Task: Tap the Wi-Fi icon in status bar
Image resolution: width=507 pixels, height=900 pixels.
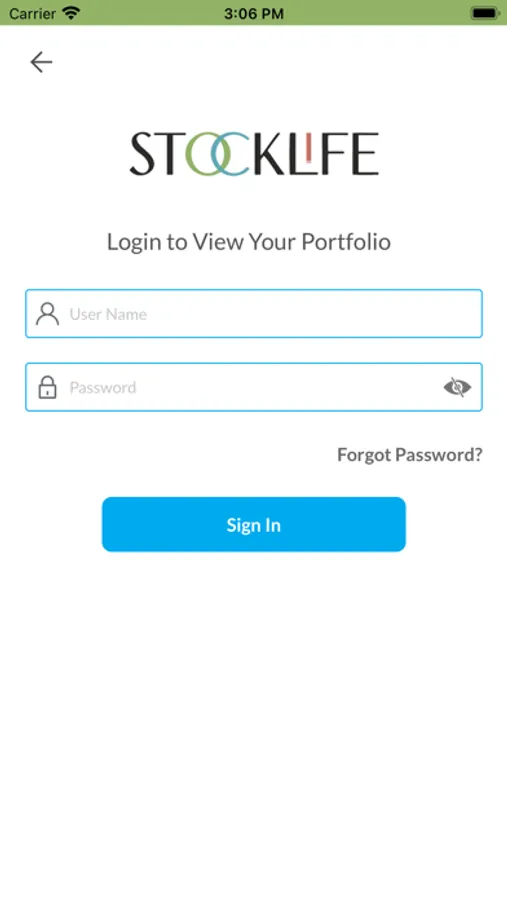Action: coord(72,13)
